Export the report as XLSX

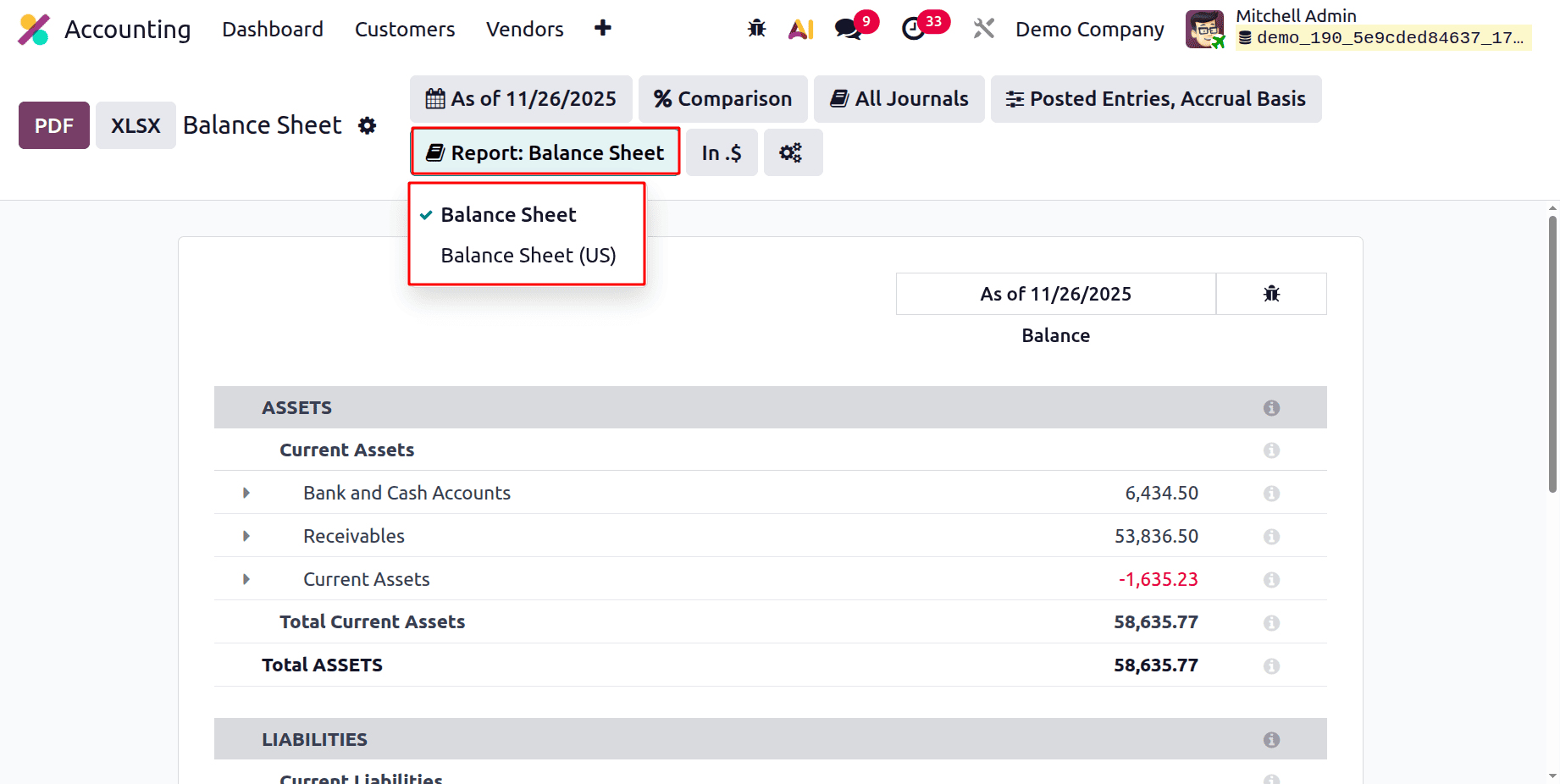pyautogui.click(x=136, y=125)
